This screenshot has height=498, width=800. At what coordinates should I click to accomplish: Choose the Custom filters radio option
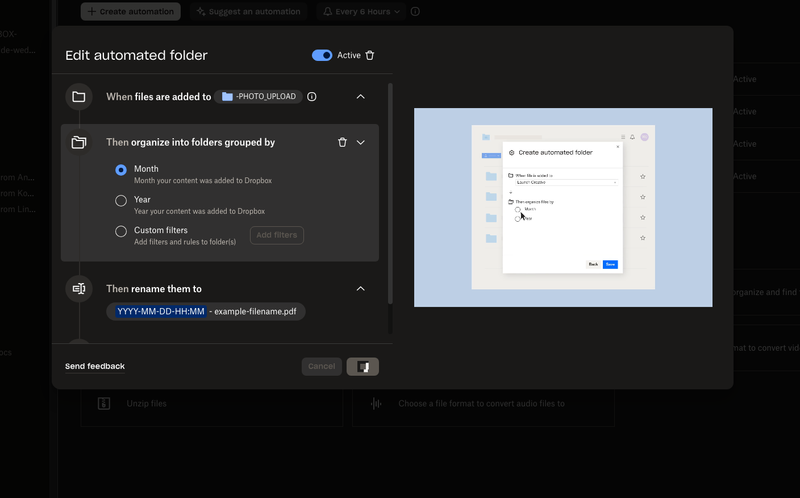[x=121, y=231]
